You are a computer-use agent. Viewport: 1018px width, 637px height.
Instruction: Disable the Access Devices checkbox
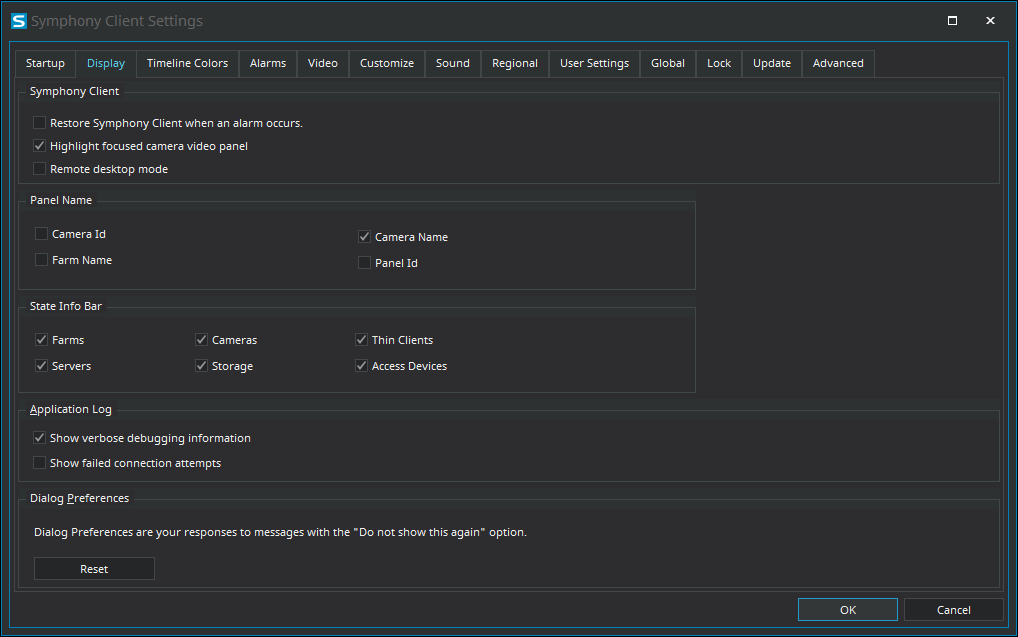(362, 366)
